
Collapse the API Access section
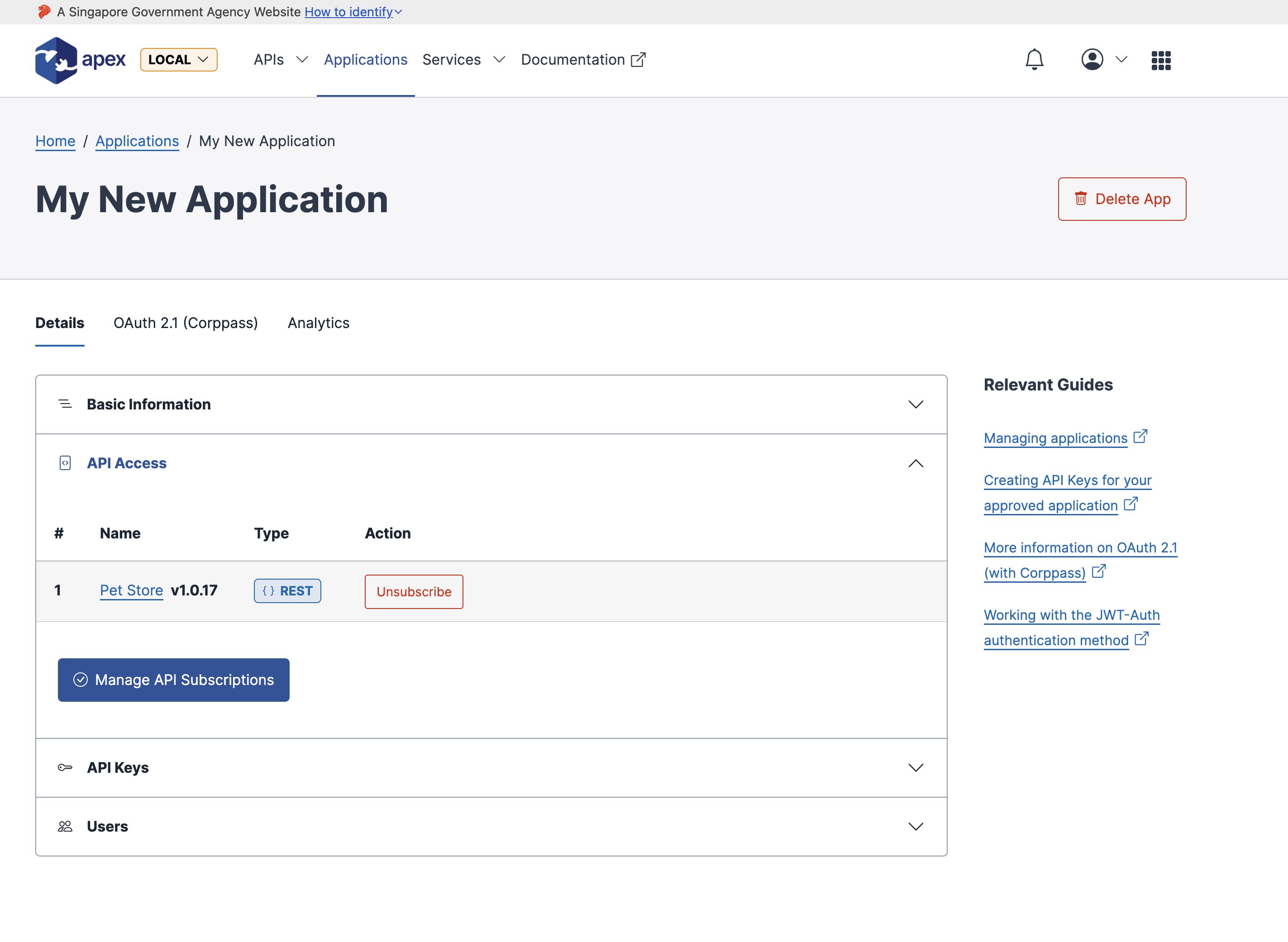(916, 463)
